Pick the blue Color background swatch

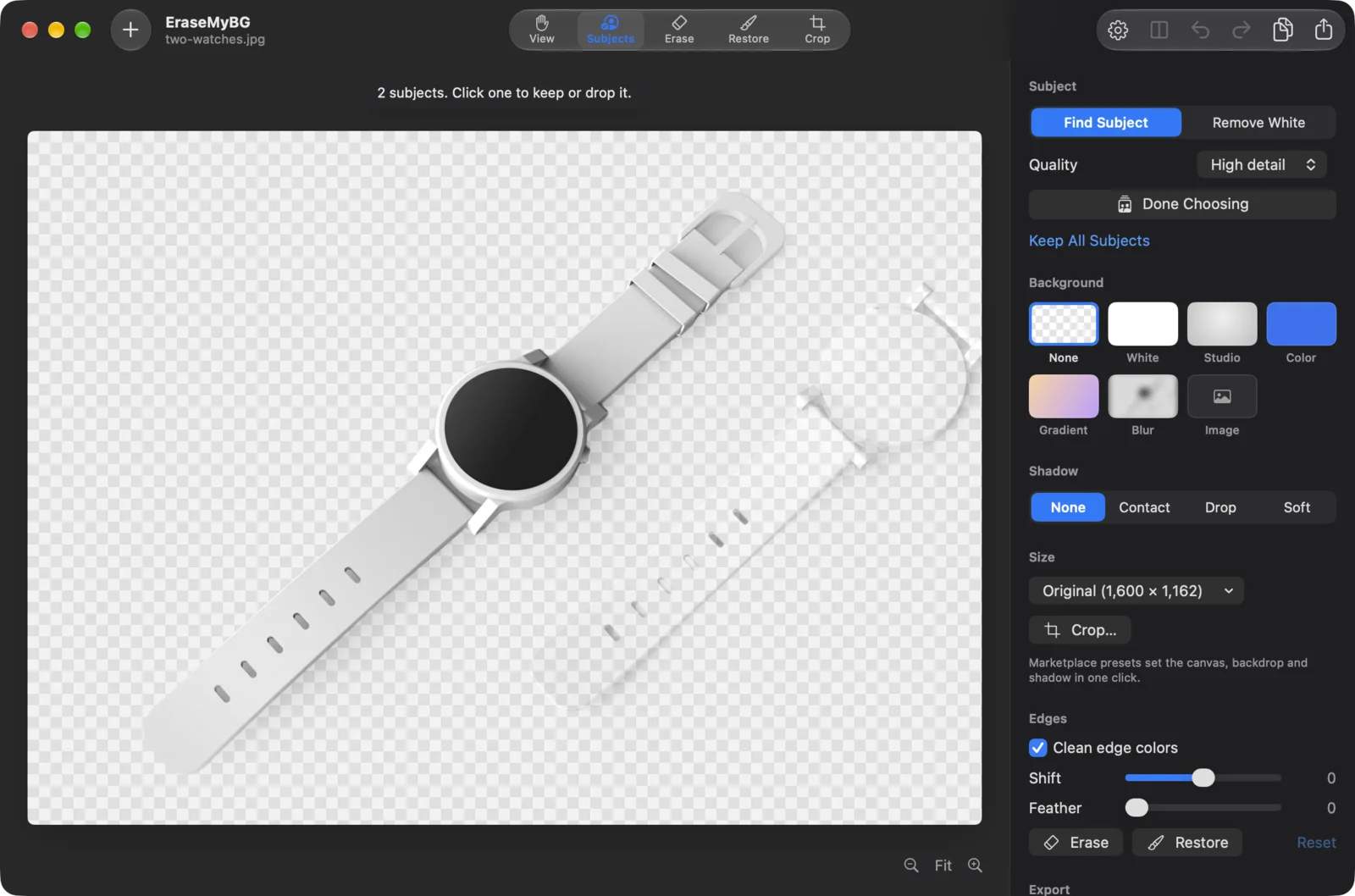(x=1301, y=324)
